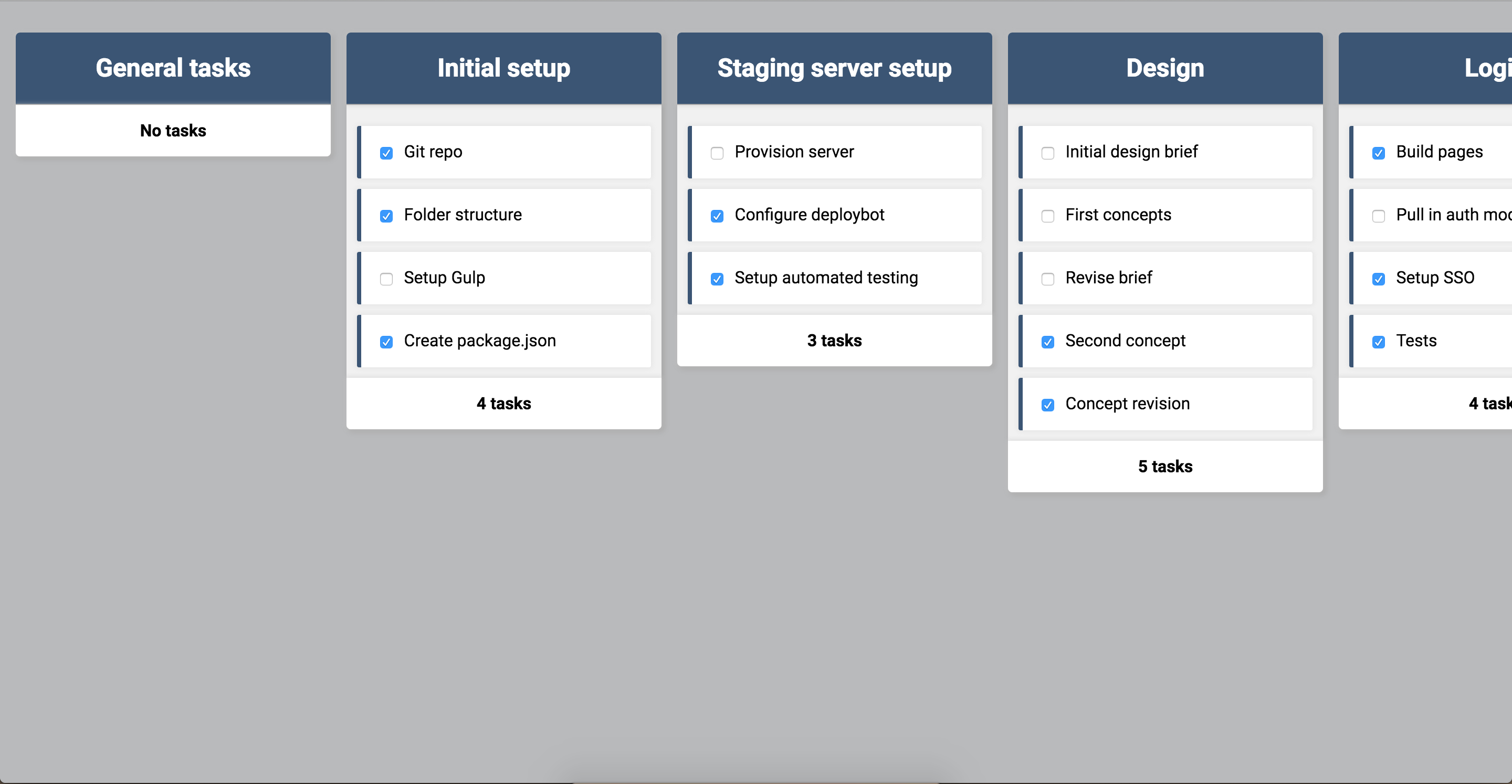Check the Provision server checkbox

tap(717, 153)
